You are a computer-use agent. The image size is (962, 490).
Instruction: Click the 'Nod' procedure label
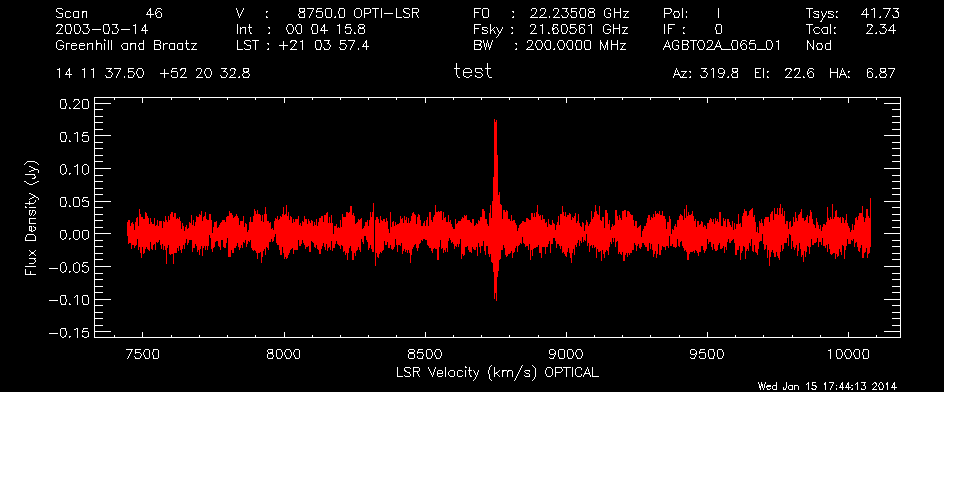[x=819, y=45]
